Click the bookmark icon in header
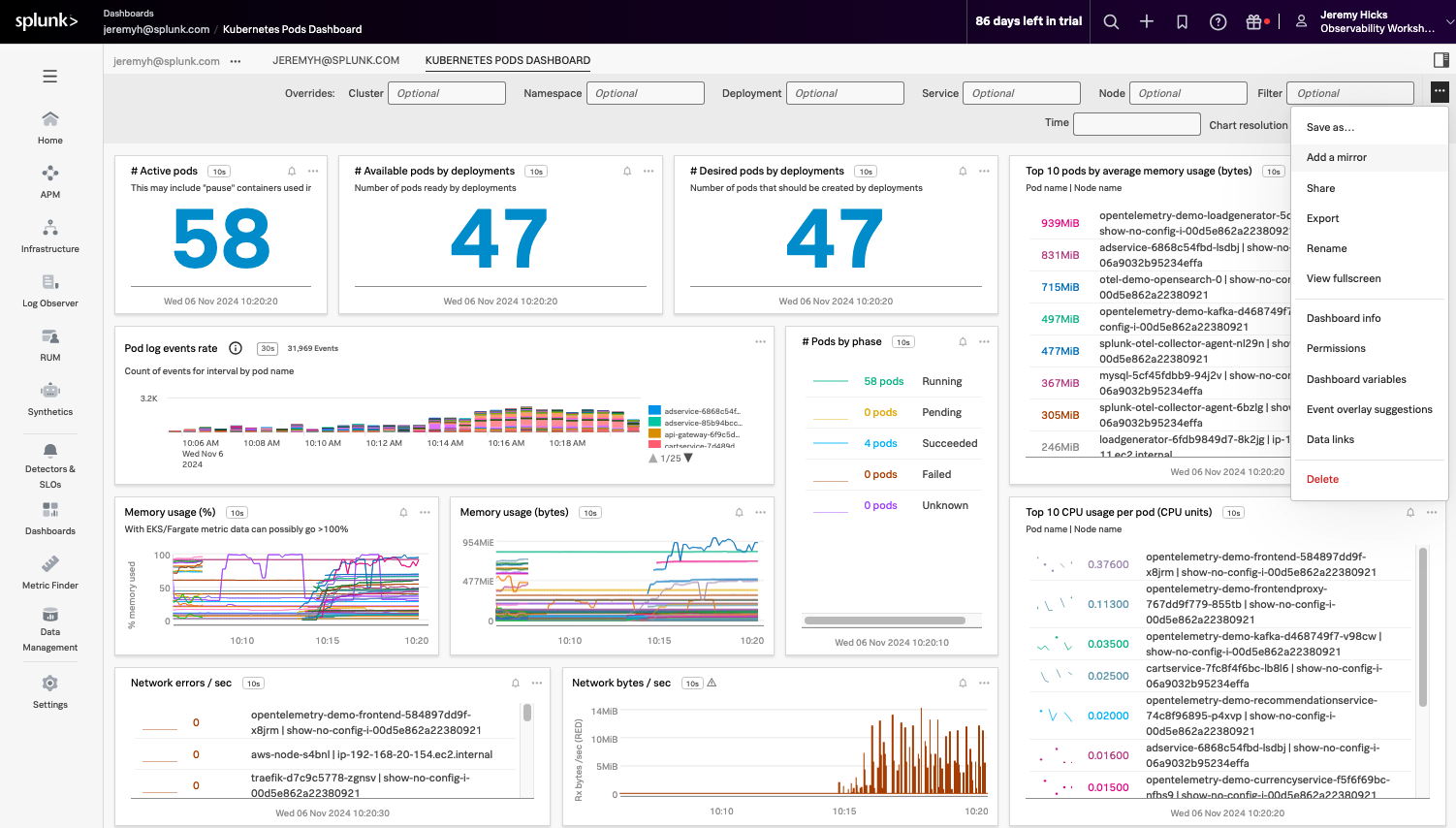The height and width of the screenshot is (828, 1456). pos(1182,21)
